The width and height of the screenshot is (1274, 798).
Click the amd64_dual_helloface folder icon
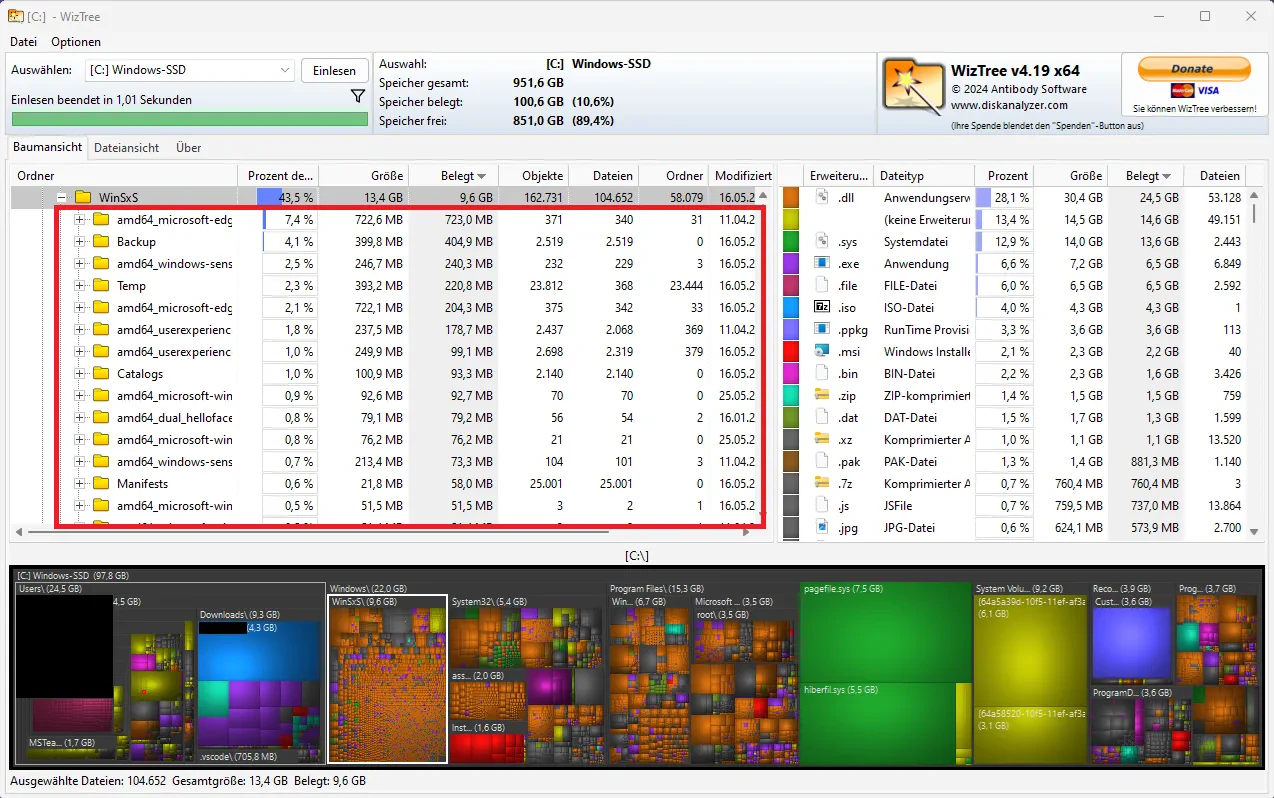coord(101,417)
